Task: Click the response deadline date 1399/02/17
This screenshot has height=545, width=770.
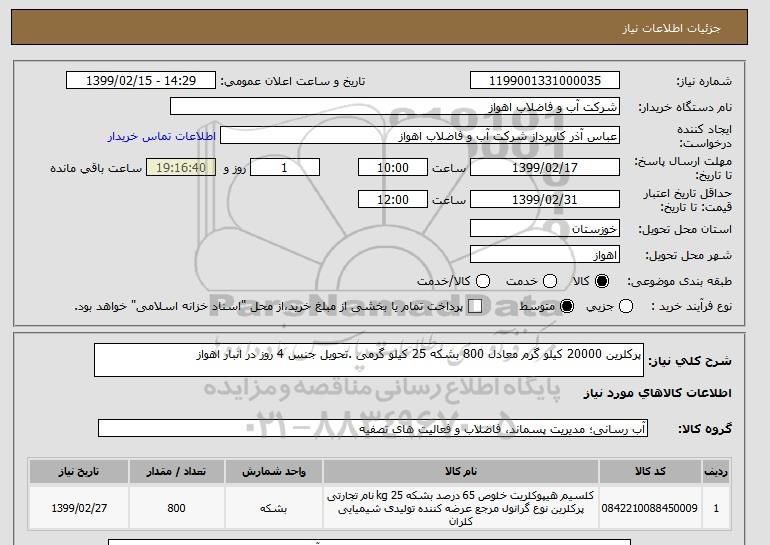Action: coord(545,167)
